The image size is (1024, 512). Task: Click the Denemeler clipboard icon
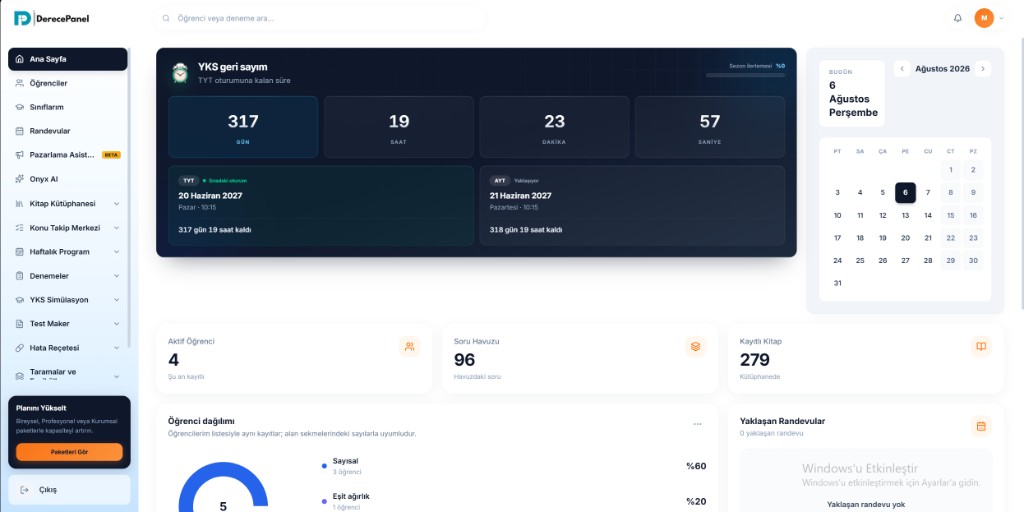pos(20,276)
